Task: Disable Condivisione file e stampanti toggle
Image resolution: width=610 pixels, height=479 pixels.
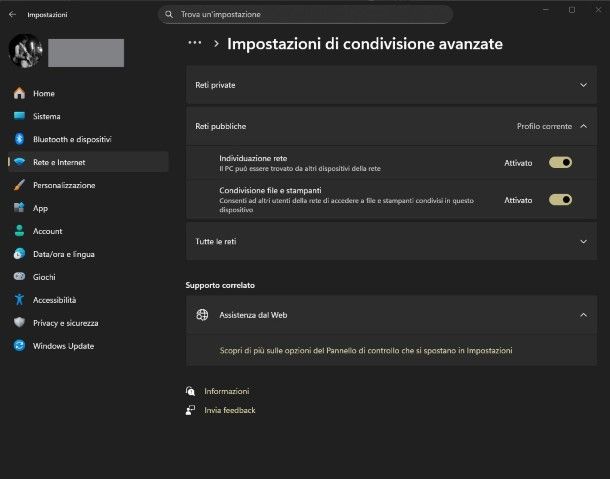Action: (560, 199)
